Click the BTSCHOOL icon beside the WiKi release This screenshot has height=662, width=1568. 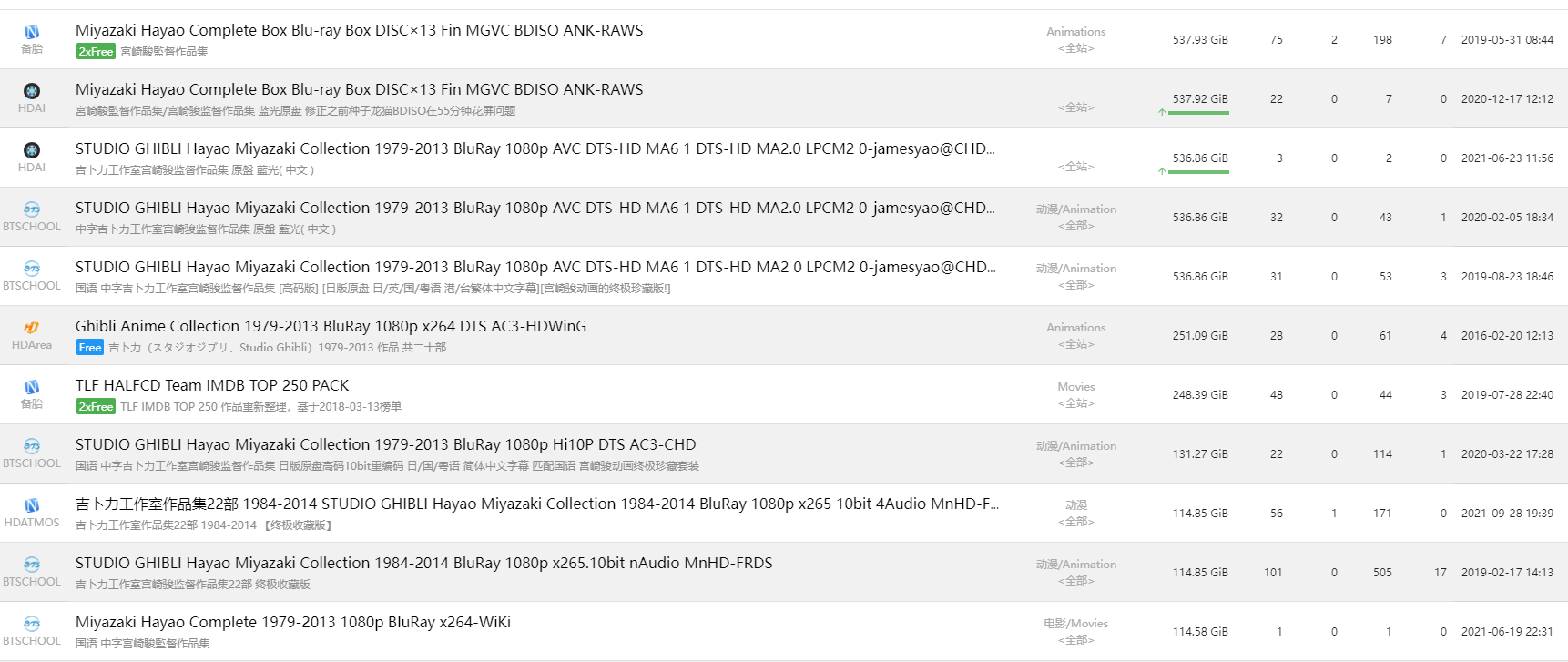pyautogui.click(x=32, y=624)
